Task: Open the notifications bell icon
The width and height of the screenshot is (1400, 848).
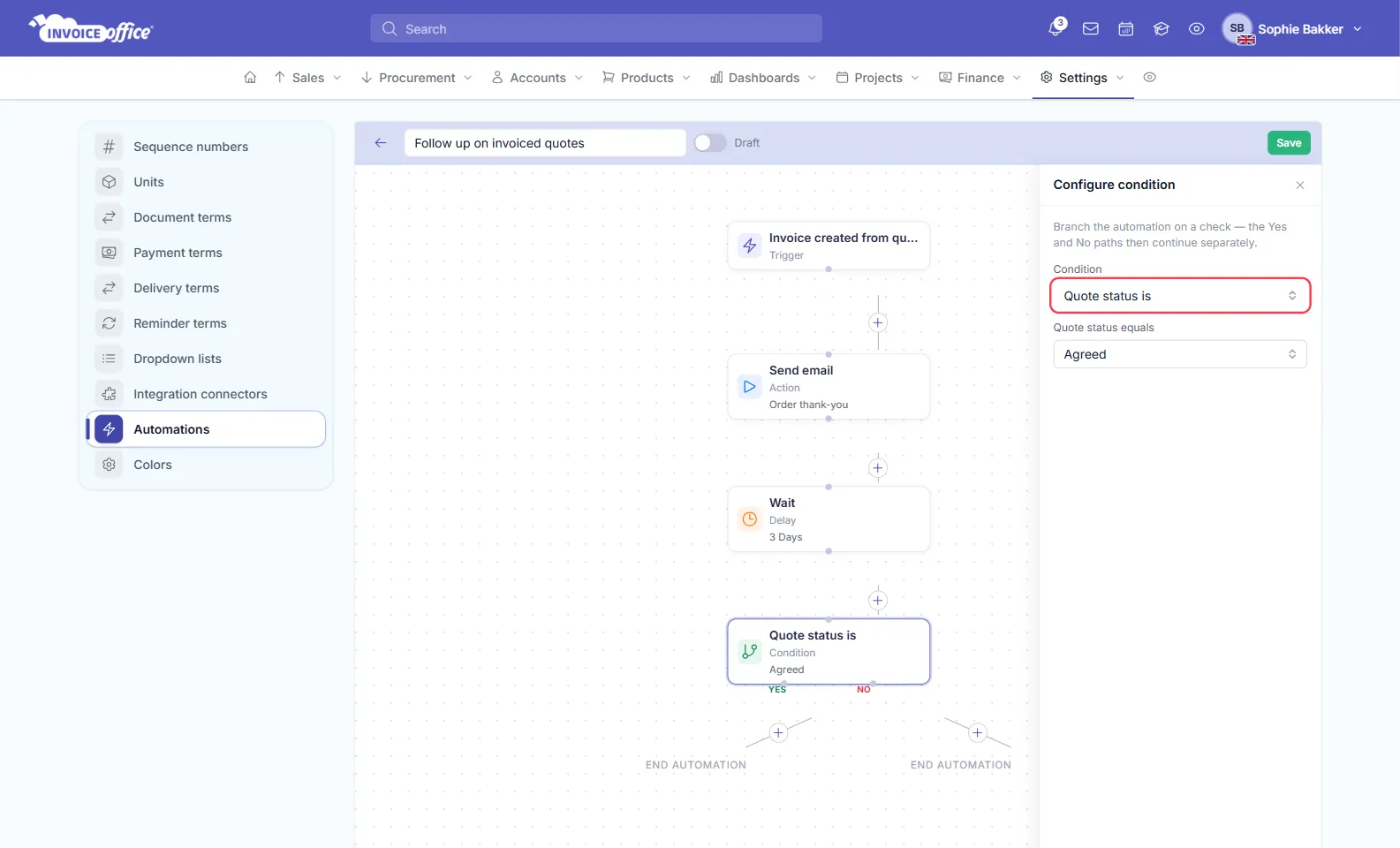Action: pos(1056,28)
